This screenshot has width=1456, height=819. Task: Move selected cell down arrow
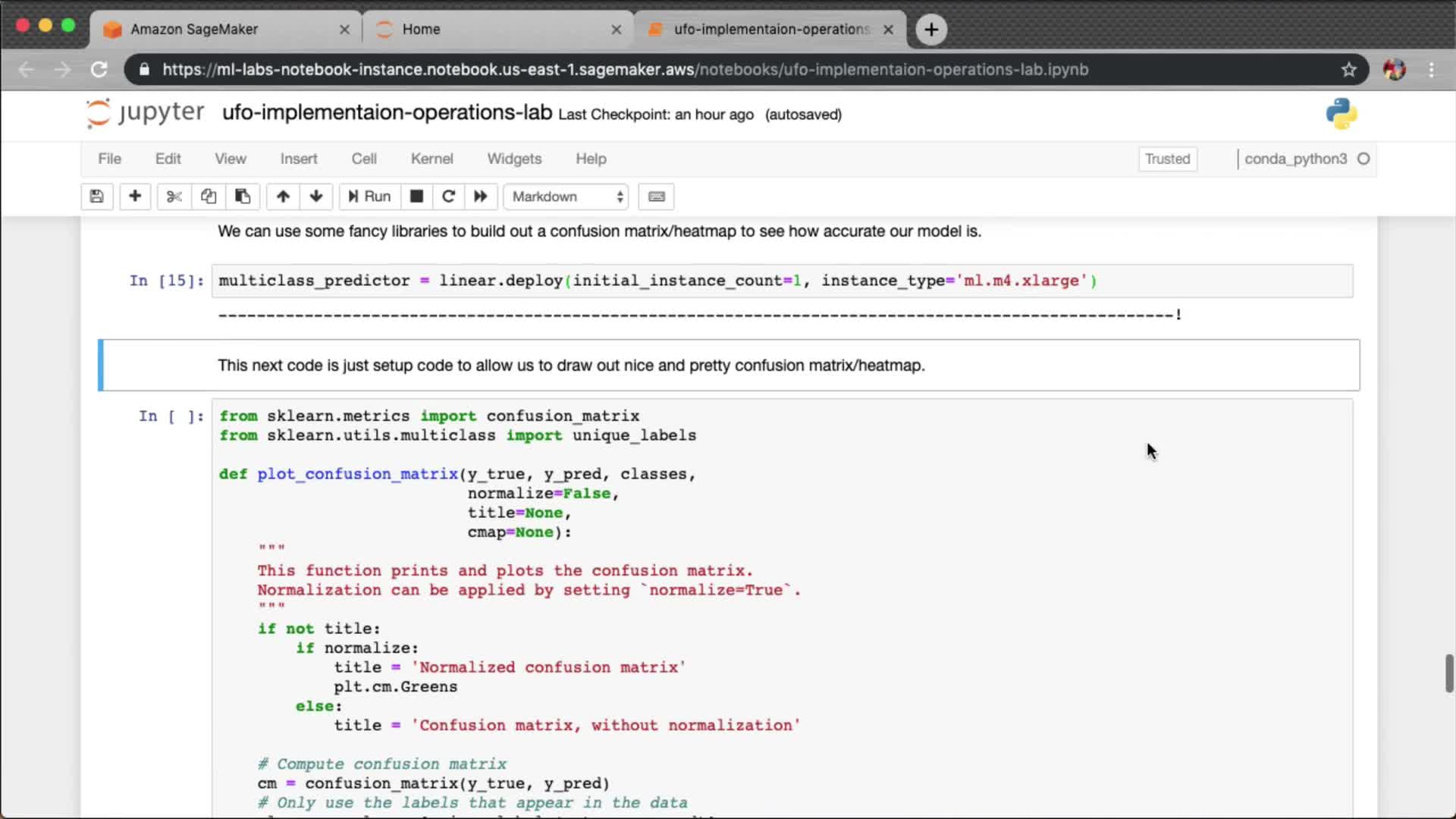[316, 196]
